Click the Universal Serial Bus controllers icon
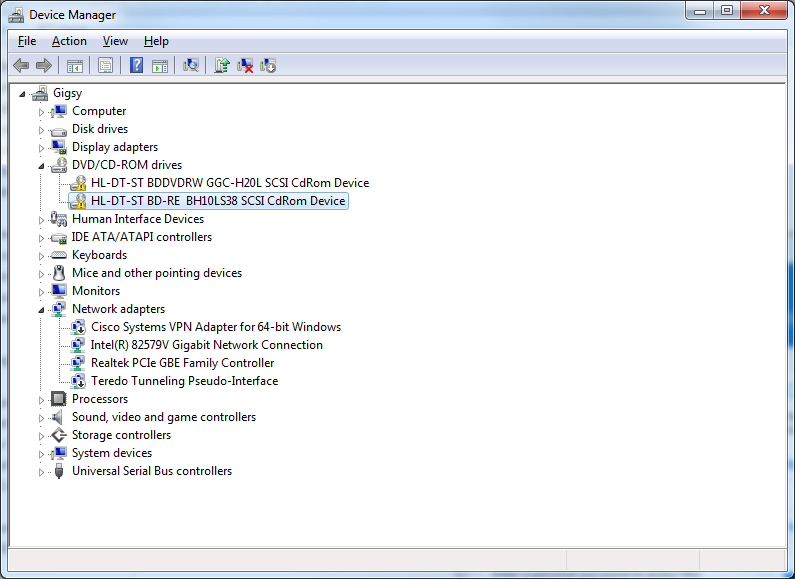The image size is (795, 579). point(59,471)
